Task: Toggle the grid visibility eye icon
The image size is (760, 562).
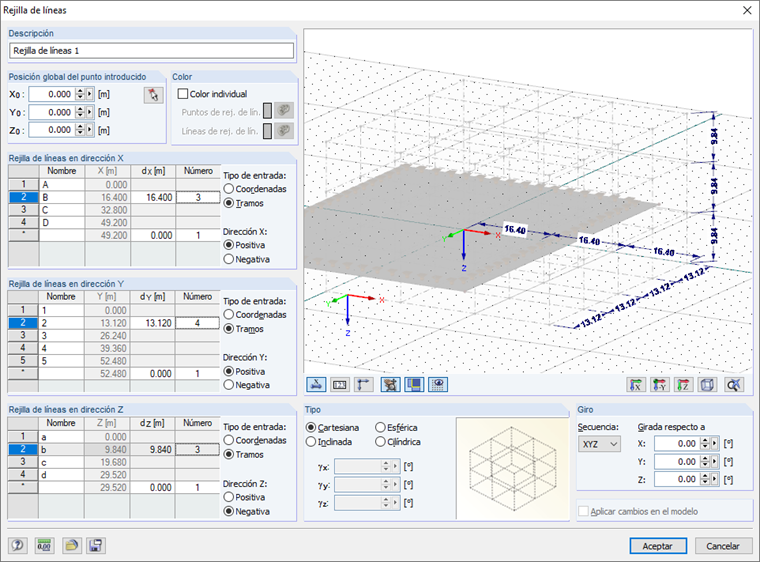Action: point(438,385)
